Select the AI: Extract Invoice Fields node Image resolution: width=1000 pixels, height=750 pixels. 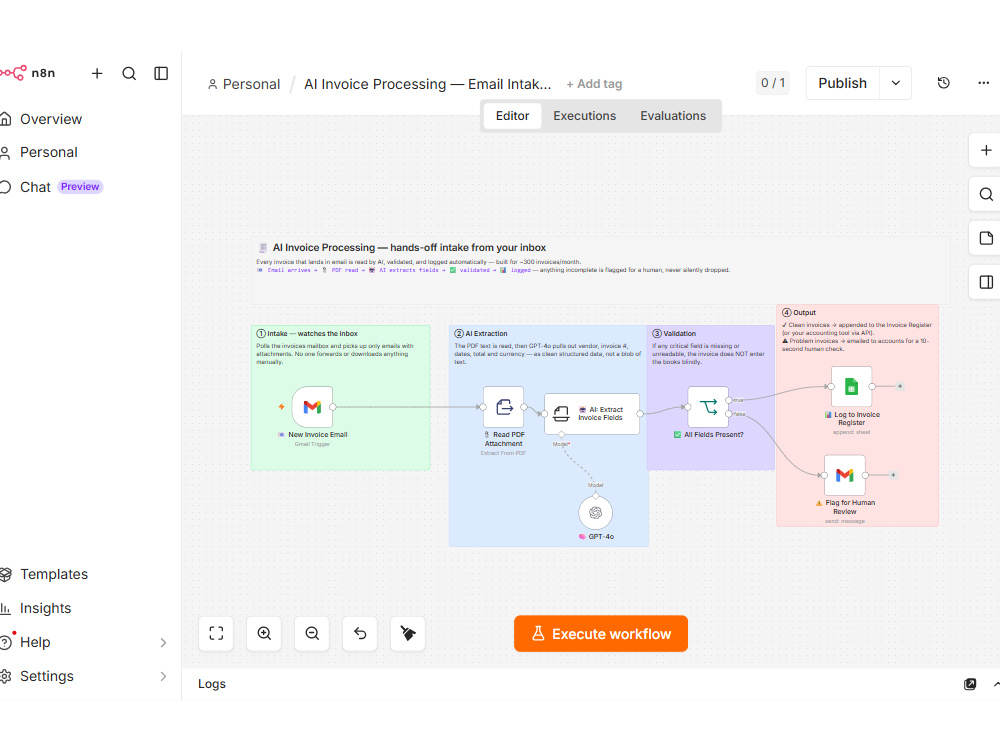(x=592, y=414)
